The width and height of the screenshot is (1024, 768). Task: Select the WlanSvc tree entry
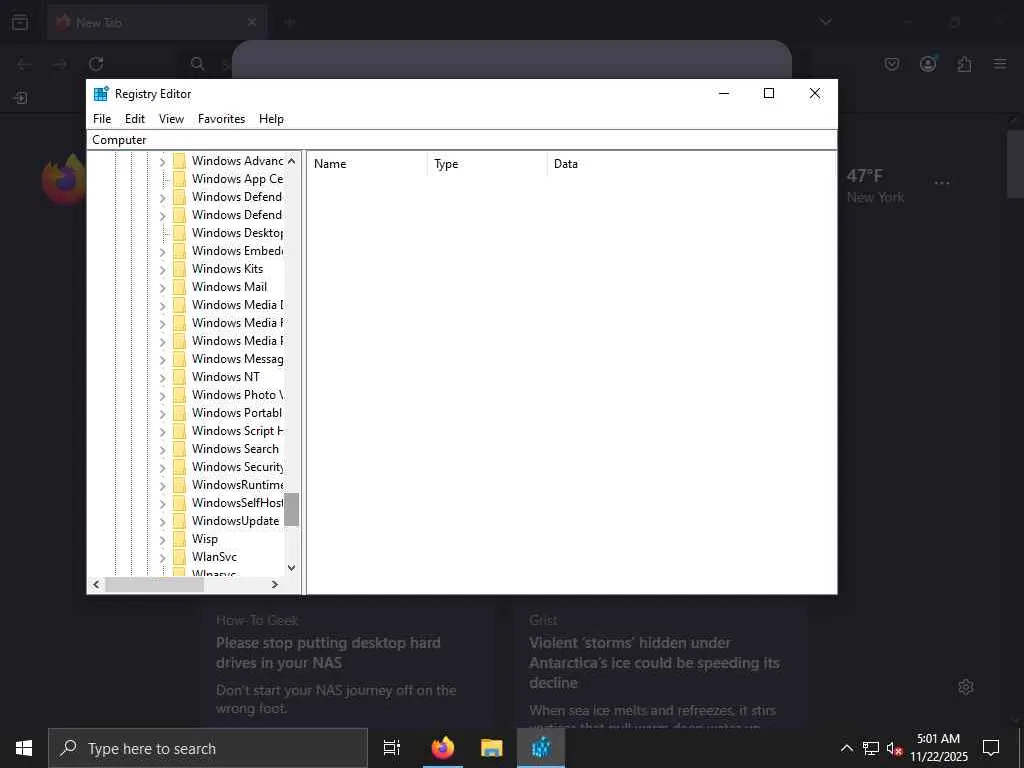pos(214,557)
